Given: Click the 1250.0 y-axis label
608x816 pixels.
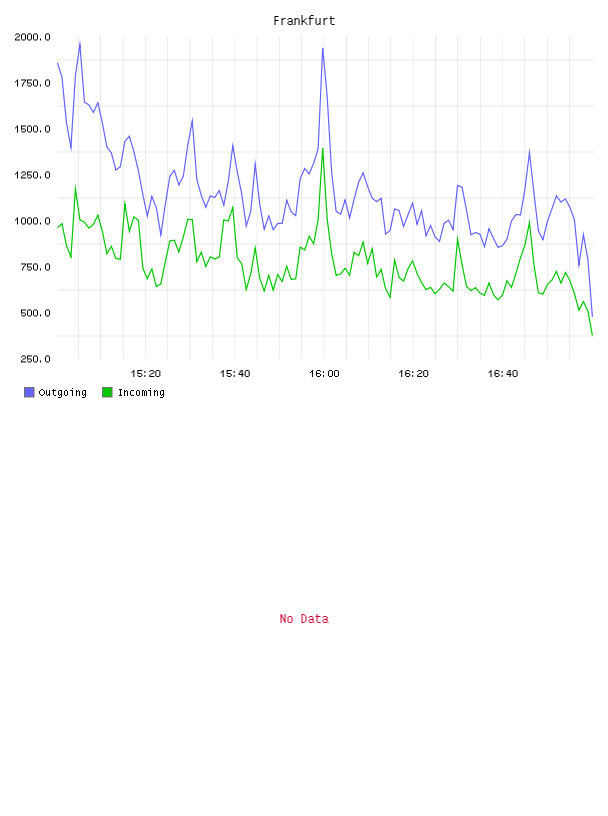Looking at the screenshot, I should [x=32, y=175].
